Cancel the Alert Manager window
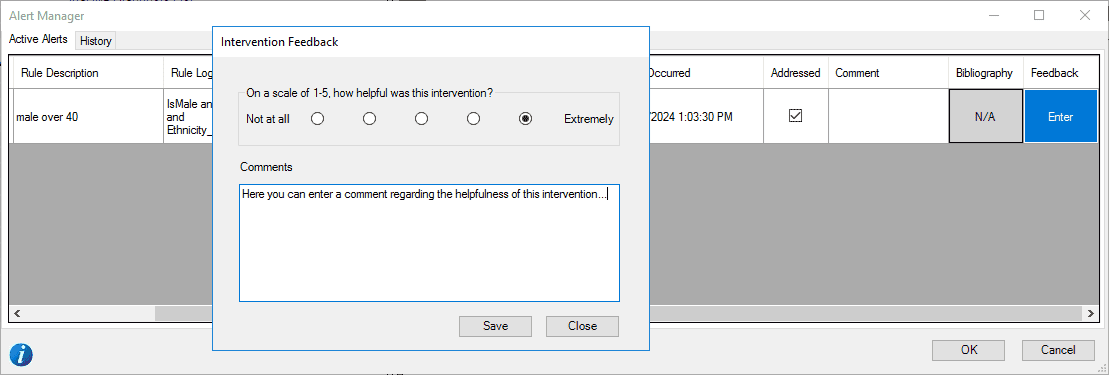Viewport: 1109px width, 375px height. pyautogui.click(x=1058, y=350)
